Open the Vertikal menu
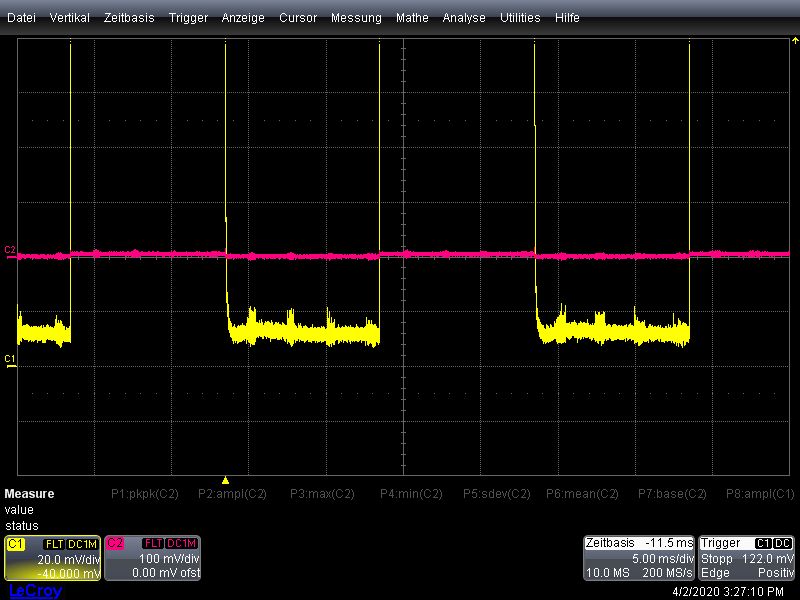 (x=69, y=18)
